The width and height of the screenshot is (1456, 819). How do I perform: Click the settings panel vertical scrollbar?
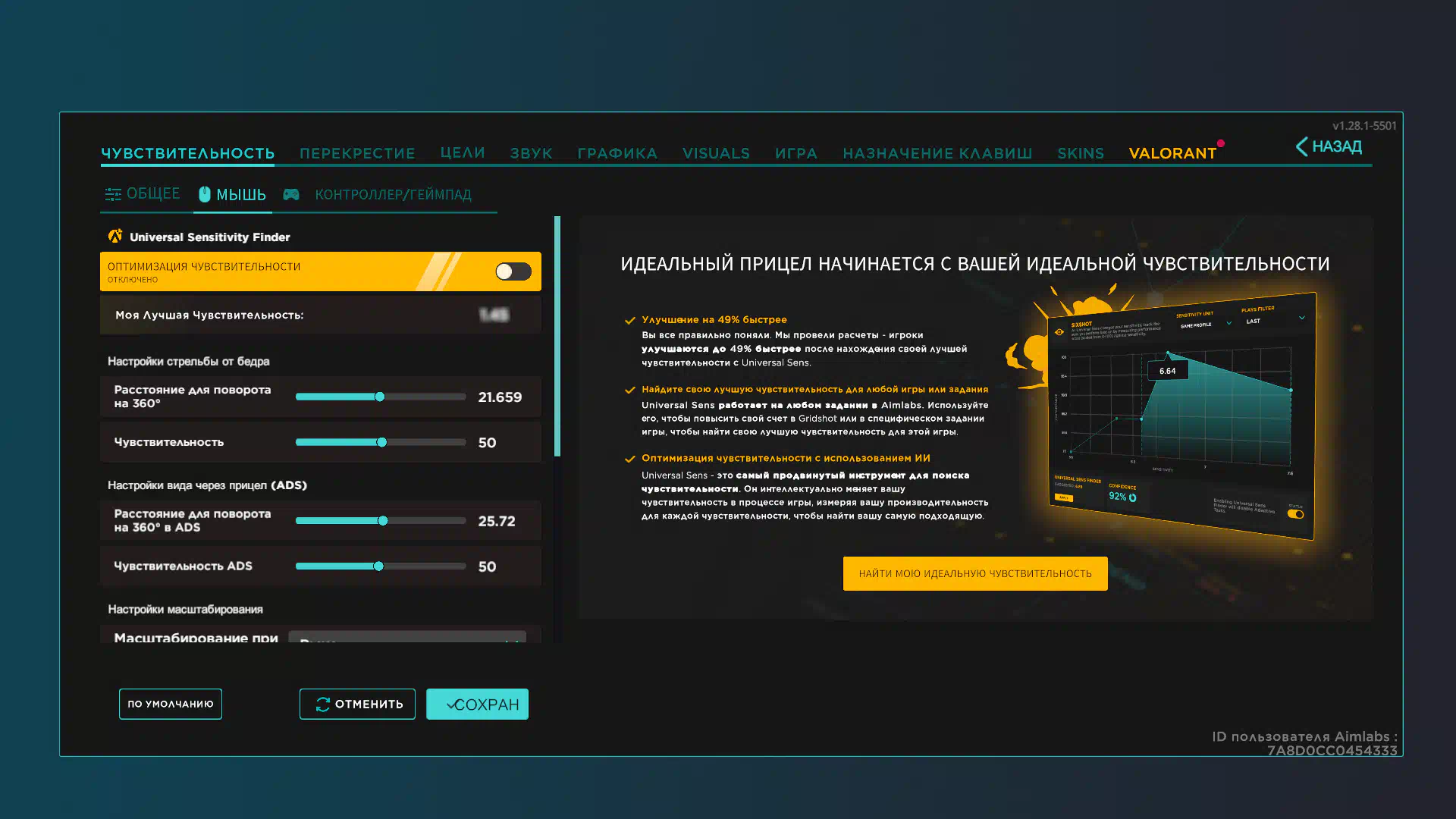click(x=557, y=337)
